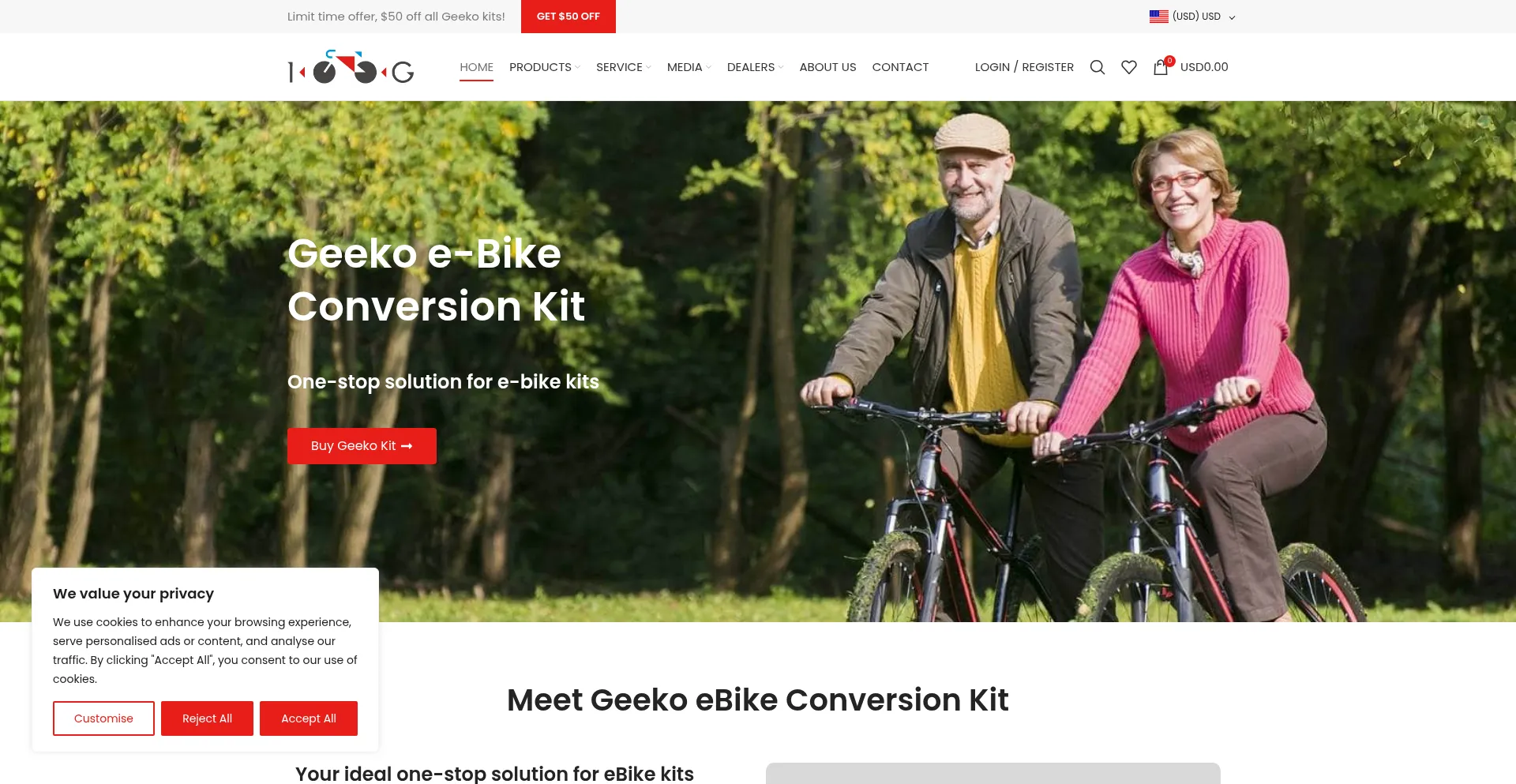Open the search magnifier icon
Viewport: 1516px width, 784px height.
coord(1097,67)
